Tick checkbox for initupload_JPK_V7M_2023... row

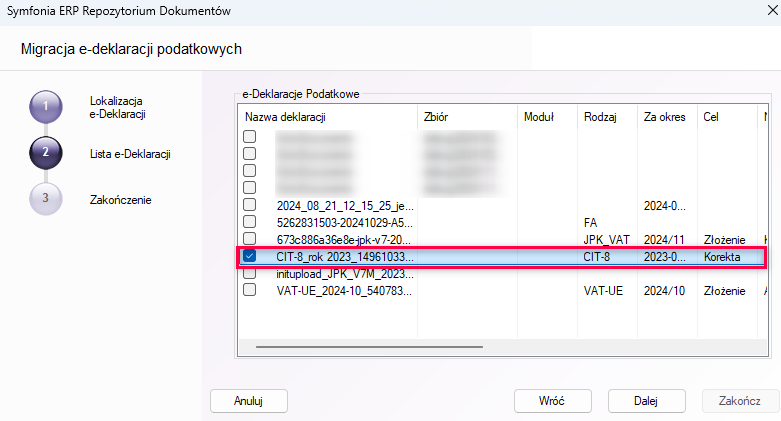coord(250,273)
